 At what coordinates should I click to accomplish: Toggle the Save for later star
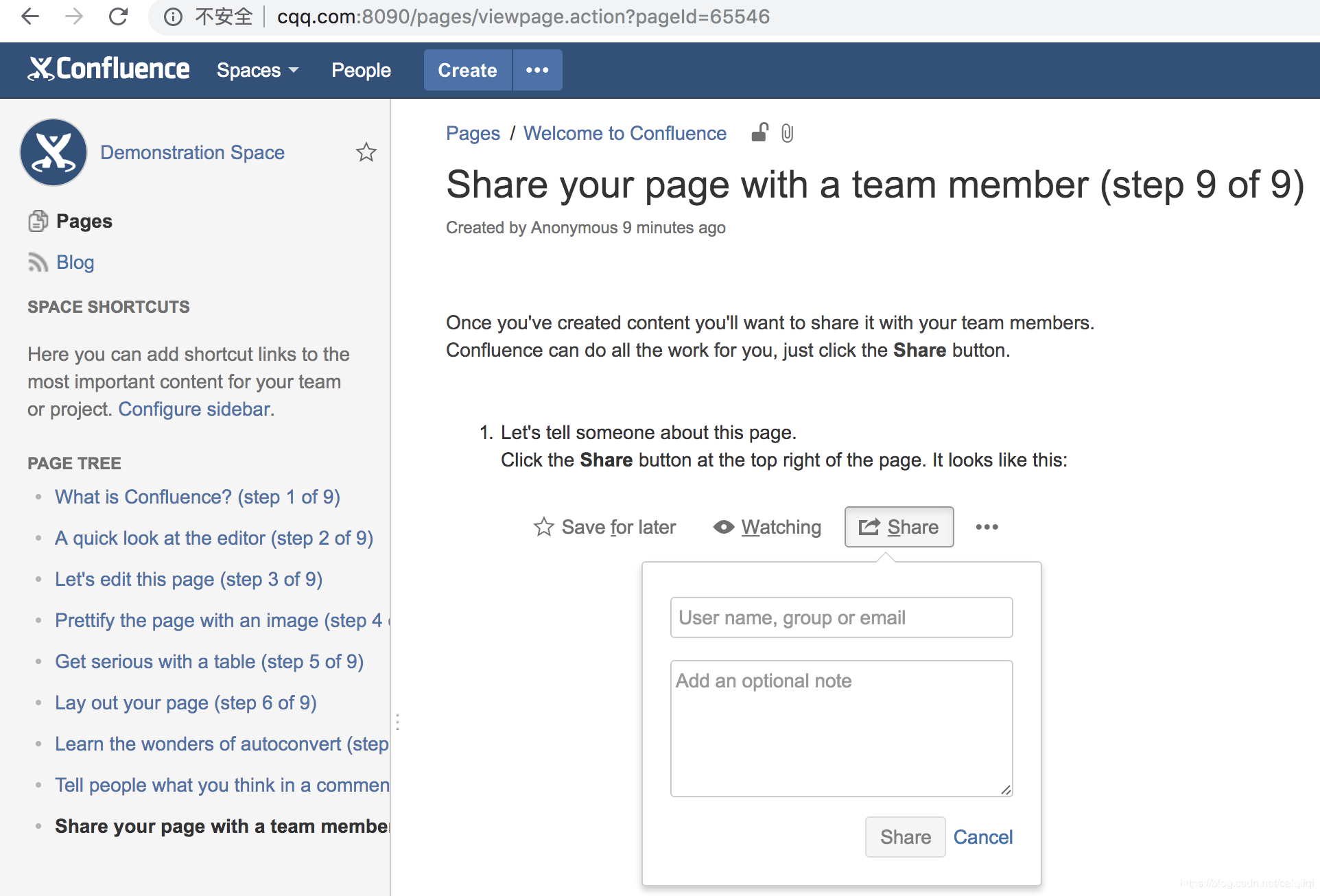[543, 527]
